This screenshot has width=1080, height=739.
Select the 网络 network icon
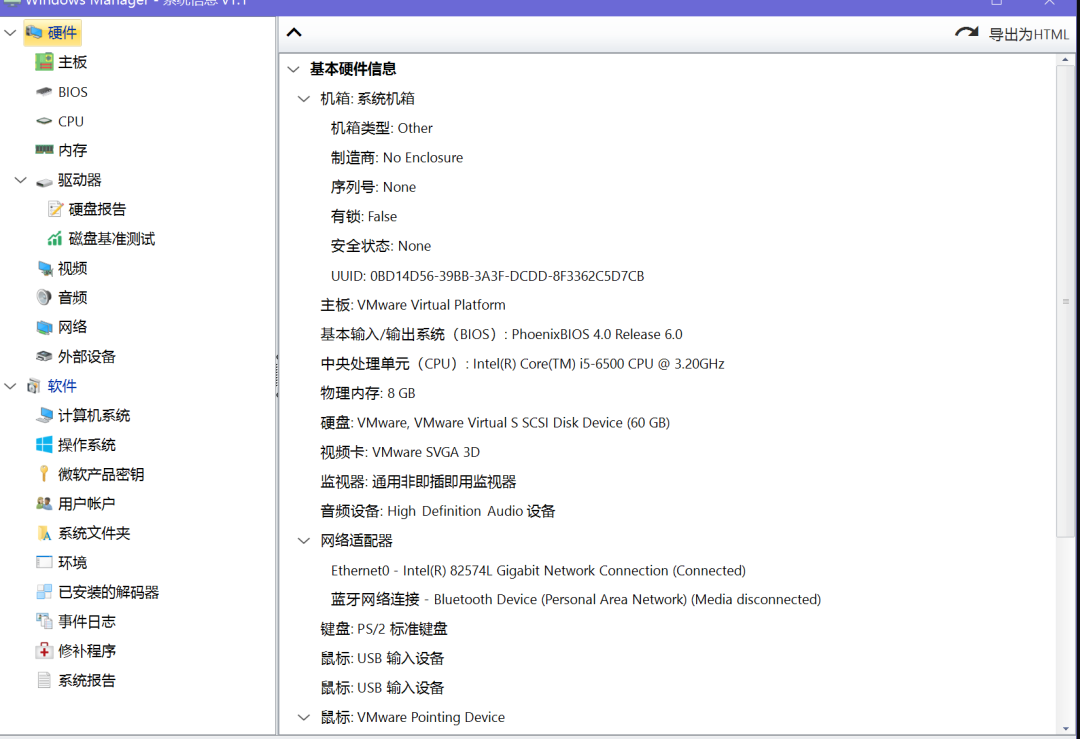point(44,327)
